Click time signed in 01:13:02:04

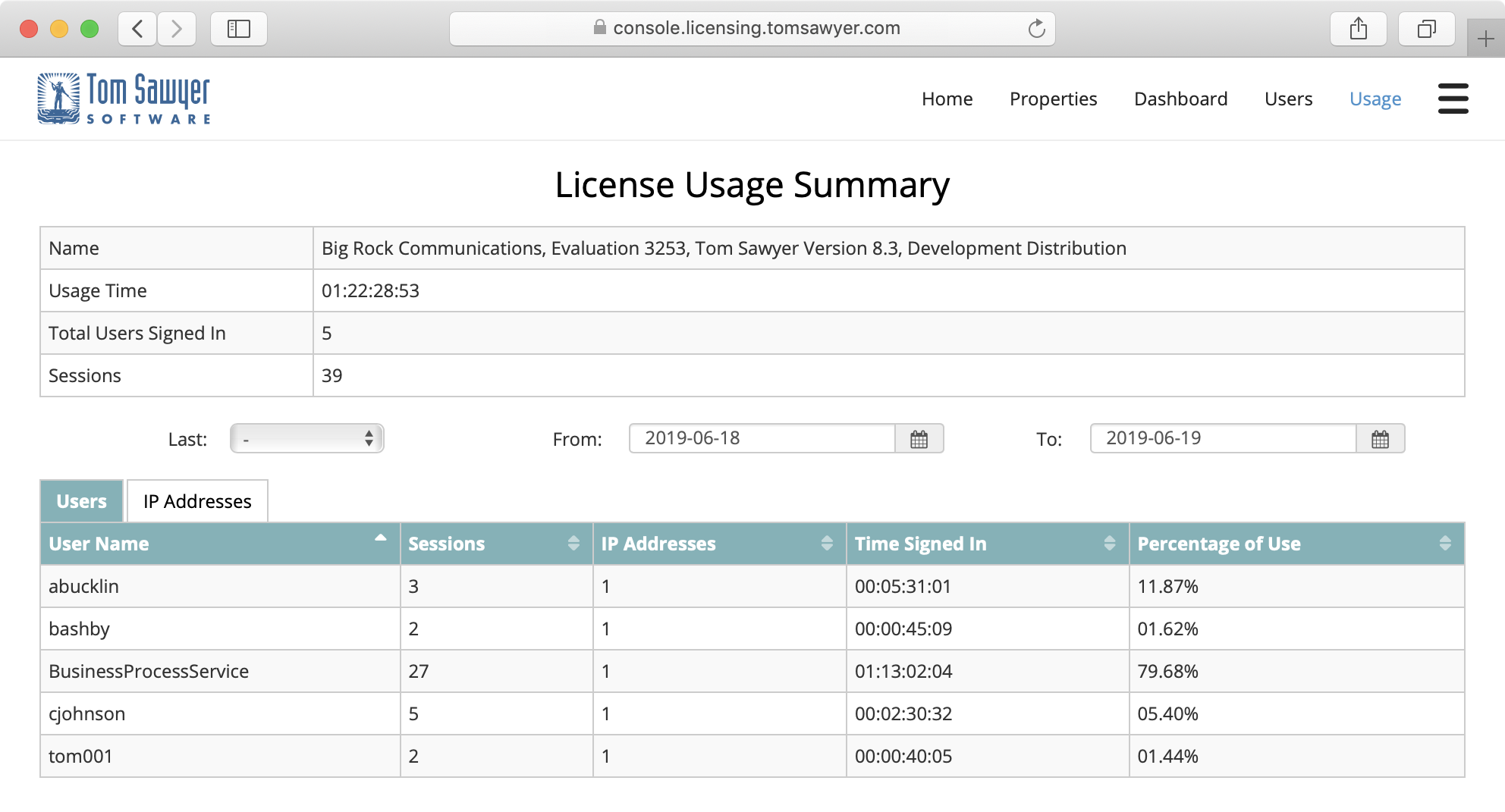pos(903,671)
